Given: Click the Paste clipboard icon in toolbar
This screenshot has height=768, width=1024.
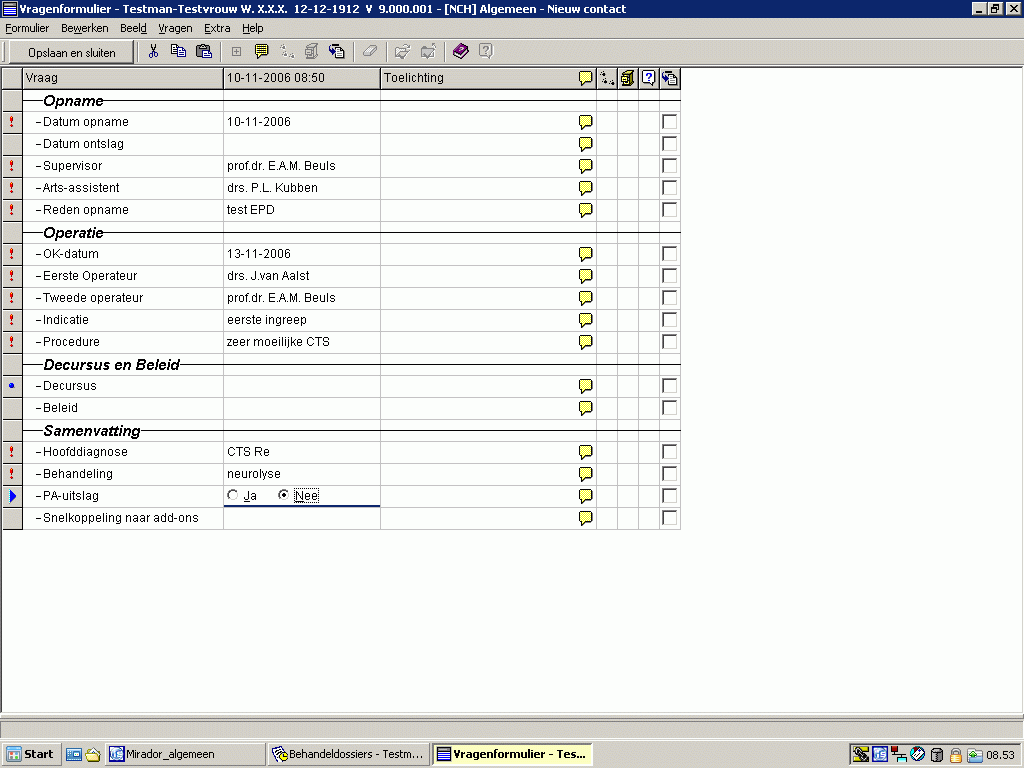Looking at the screenshot, I should tap(204, 52).
